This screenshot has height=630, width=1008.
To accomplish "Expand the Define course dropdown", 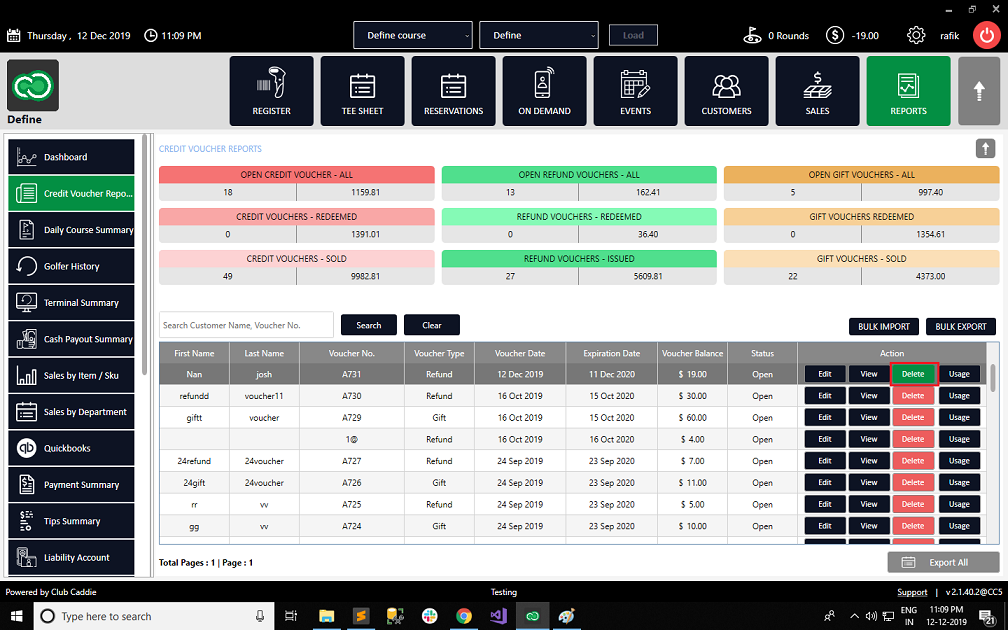I will pos(413,35).
